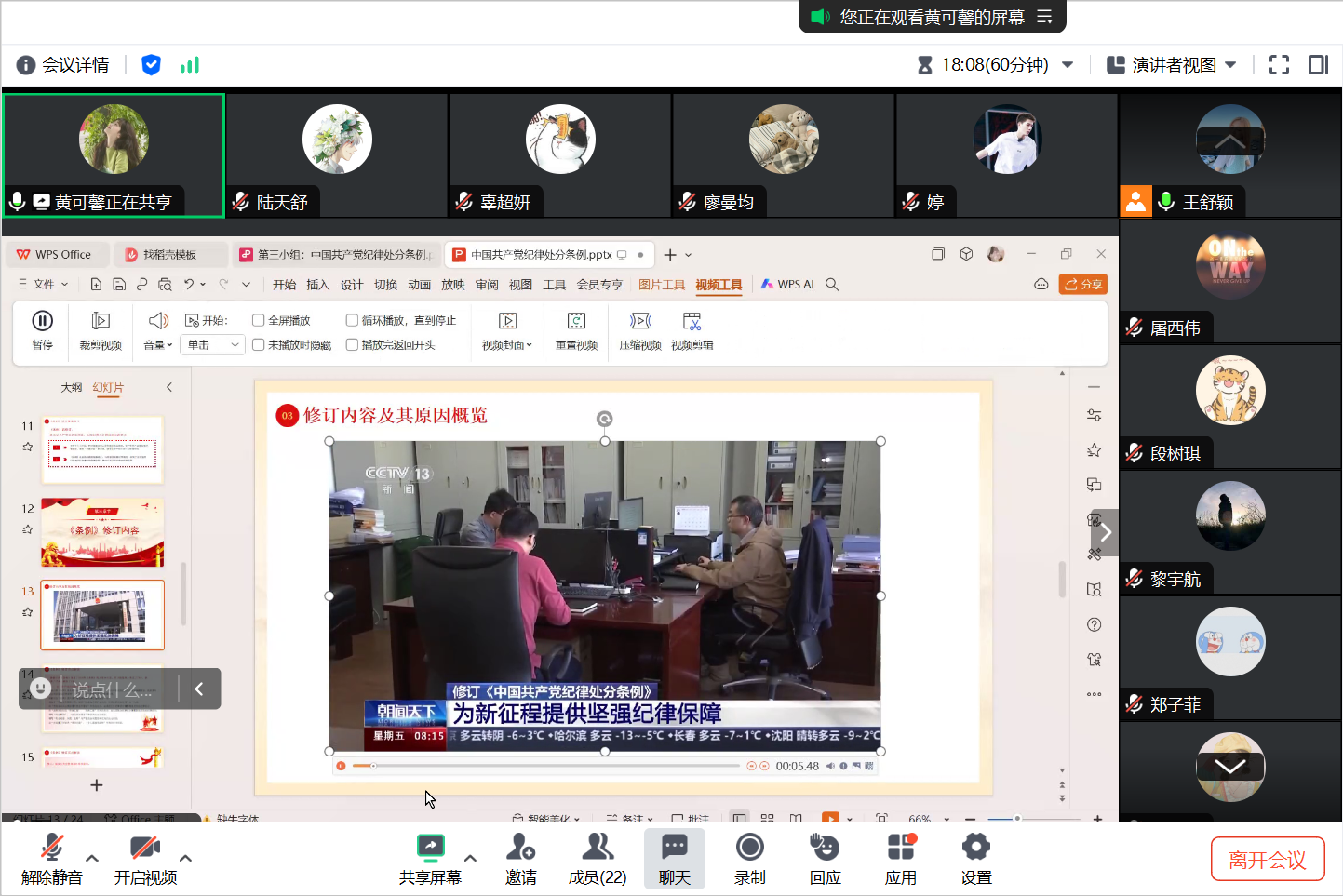Click the 离开会议 button

(x=1267, y=860)
